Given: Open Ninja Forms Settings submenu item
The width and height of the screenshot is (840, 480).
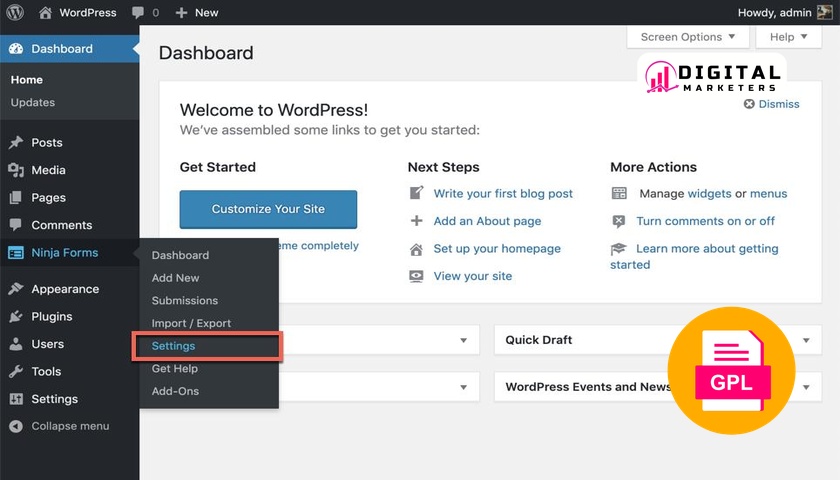Looking at the screenshot, I should point(174,346).
